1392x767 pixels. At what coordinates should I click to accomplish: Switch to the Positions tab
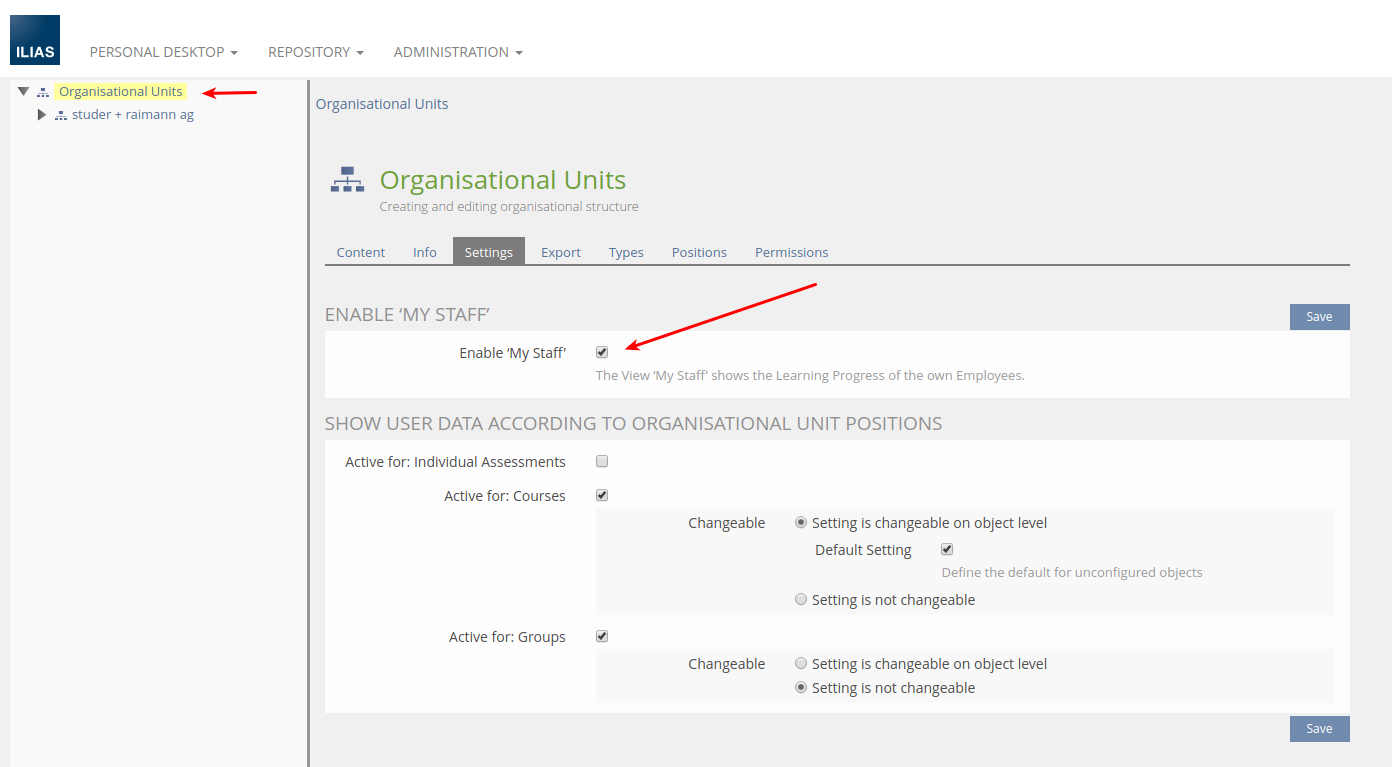coord(699,252)
